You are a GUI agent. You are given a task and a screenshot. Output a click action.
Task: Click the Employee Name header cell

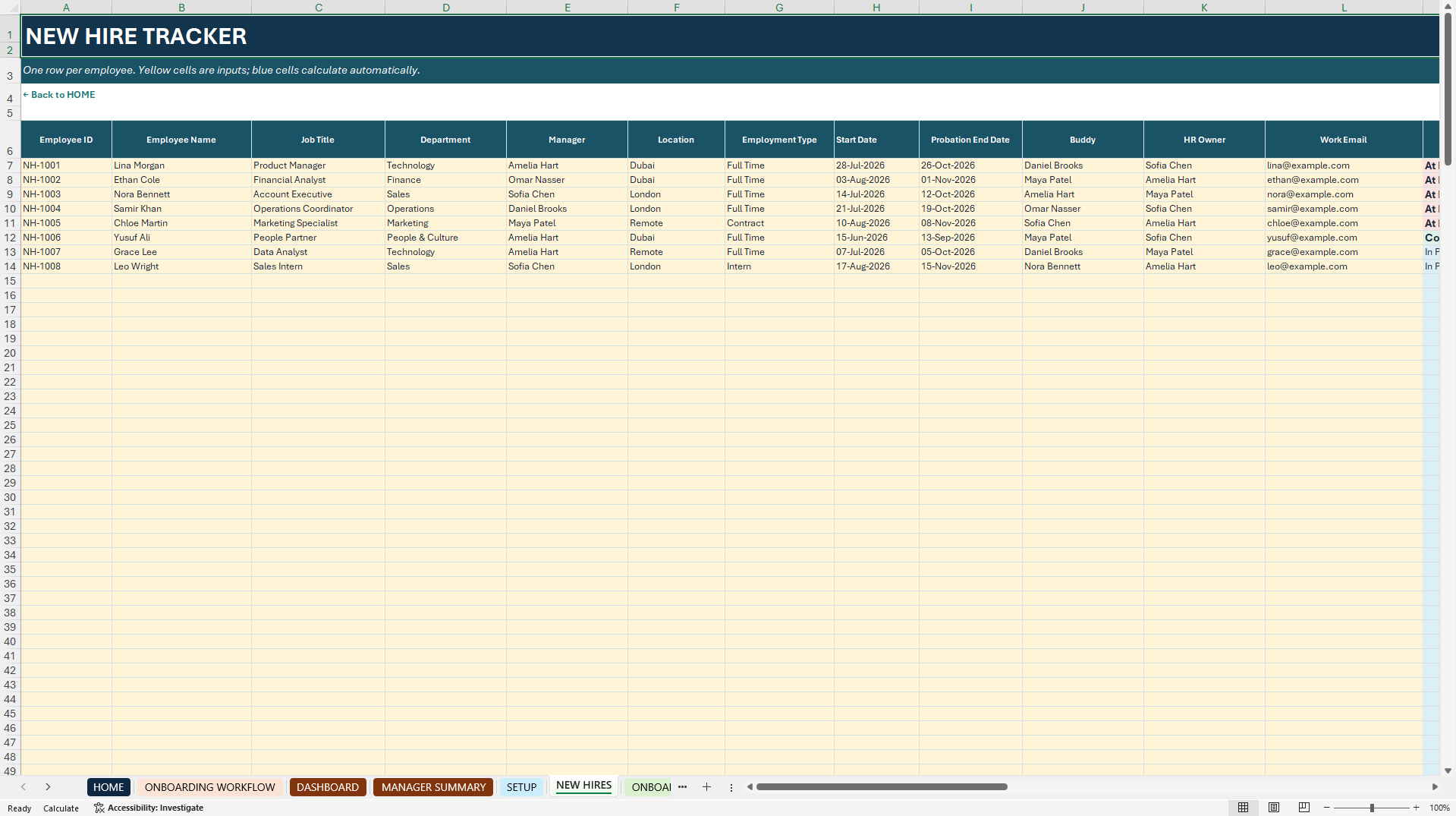181,140
